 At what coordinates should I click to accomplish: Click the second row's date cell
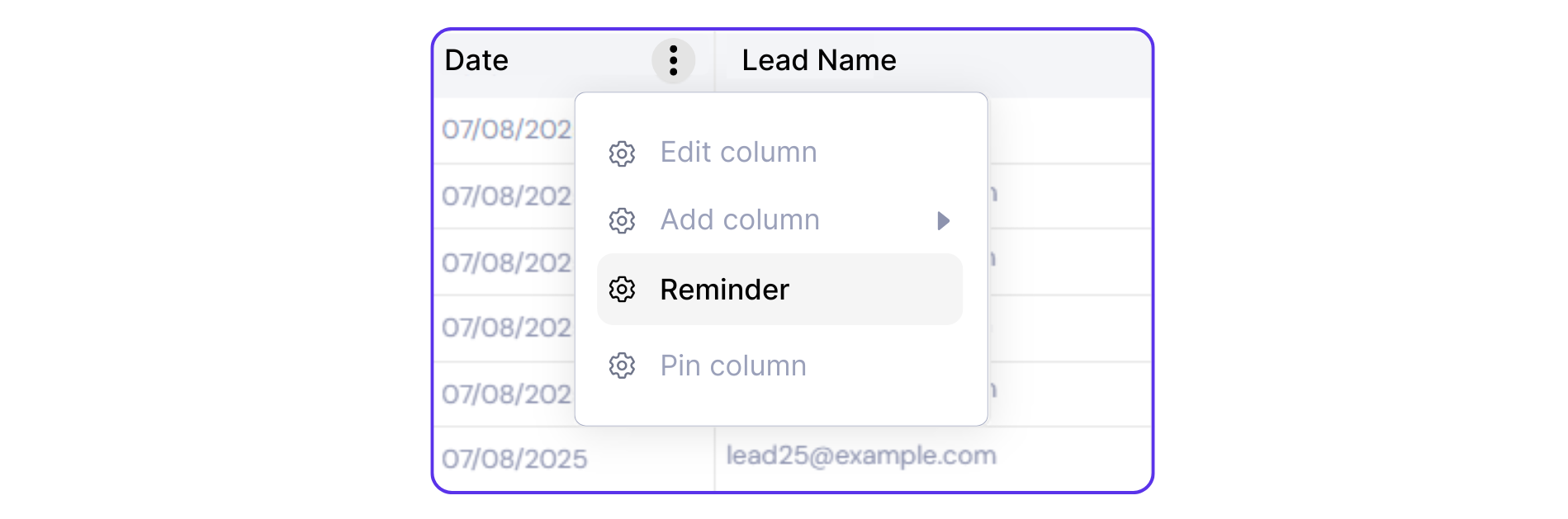click(x=506, y=196)
